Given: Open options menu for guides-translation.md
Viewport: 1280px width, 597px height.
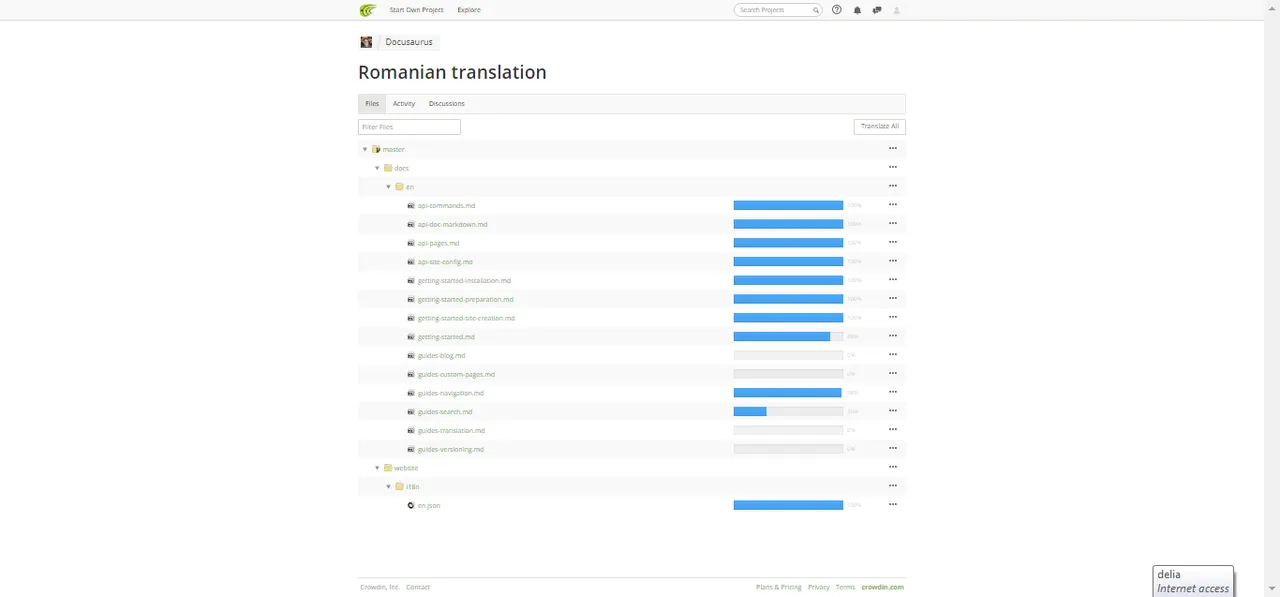Looking at the screenshot, I should pos(893,429).
